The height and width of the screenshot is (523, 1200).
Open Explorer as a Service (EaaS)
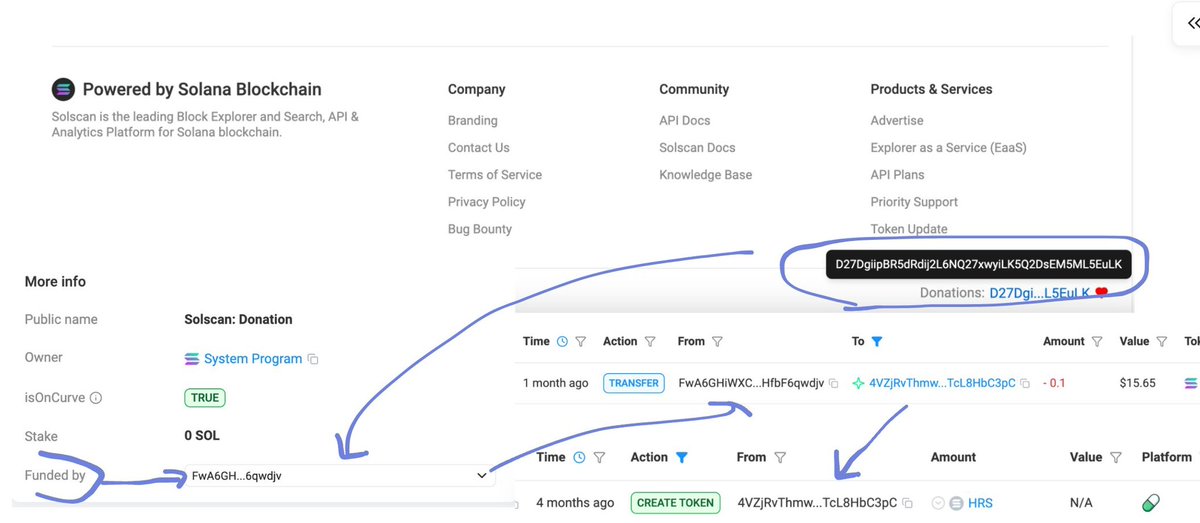tap(949, 147)
